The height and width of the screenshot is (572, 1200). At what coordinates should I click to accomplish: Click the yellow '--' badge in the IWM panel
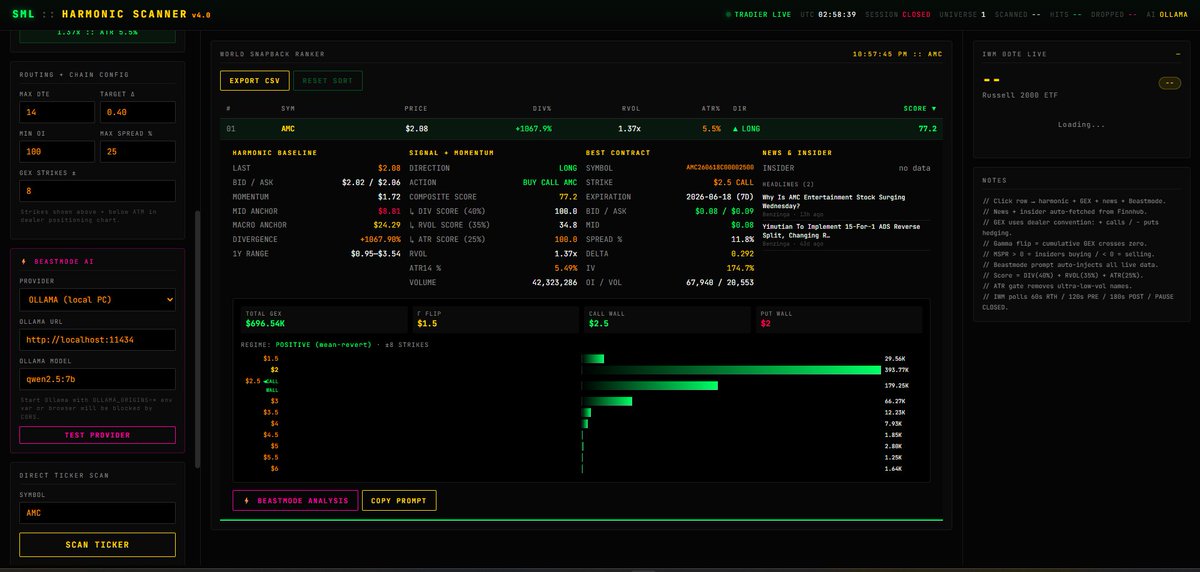coord(1168,83)
